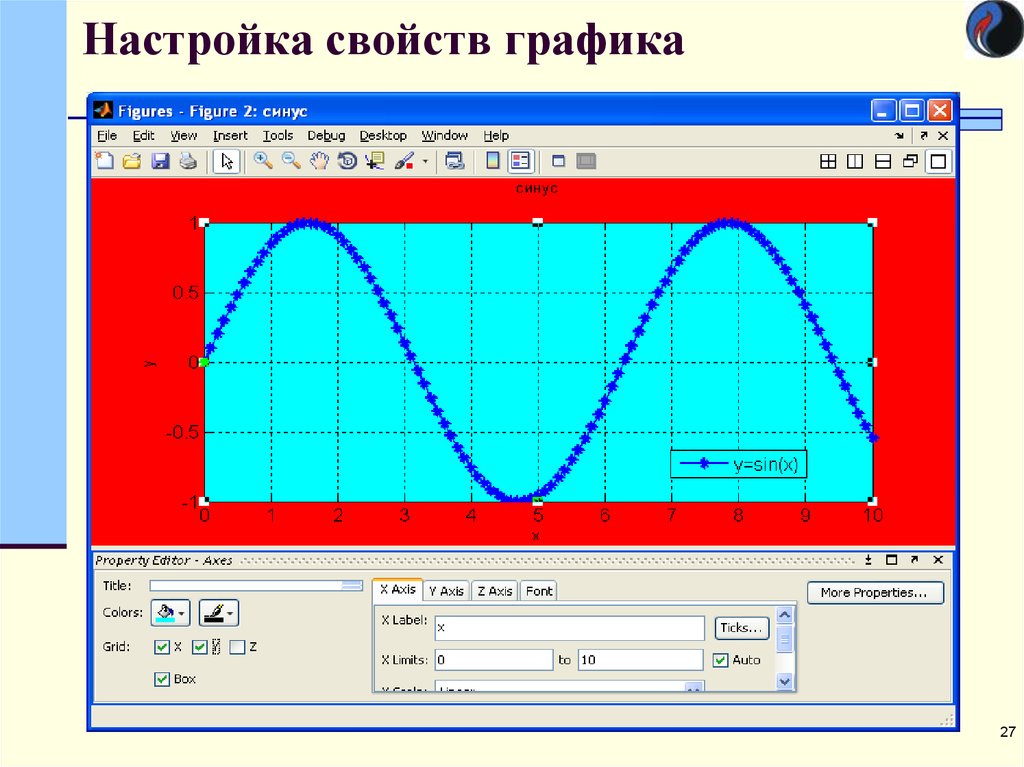
Task: Activate the Zoom In tool
Action: point(263,161)
